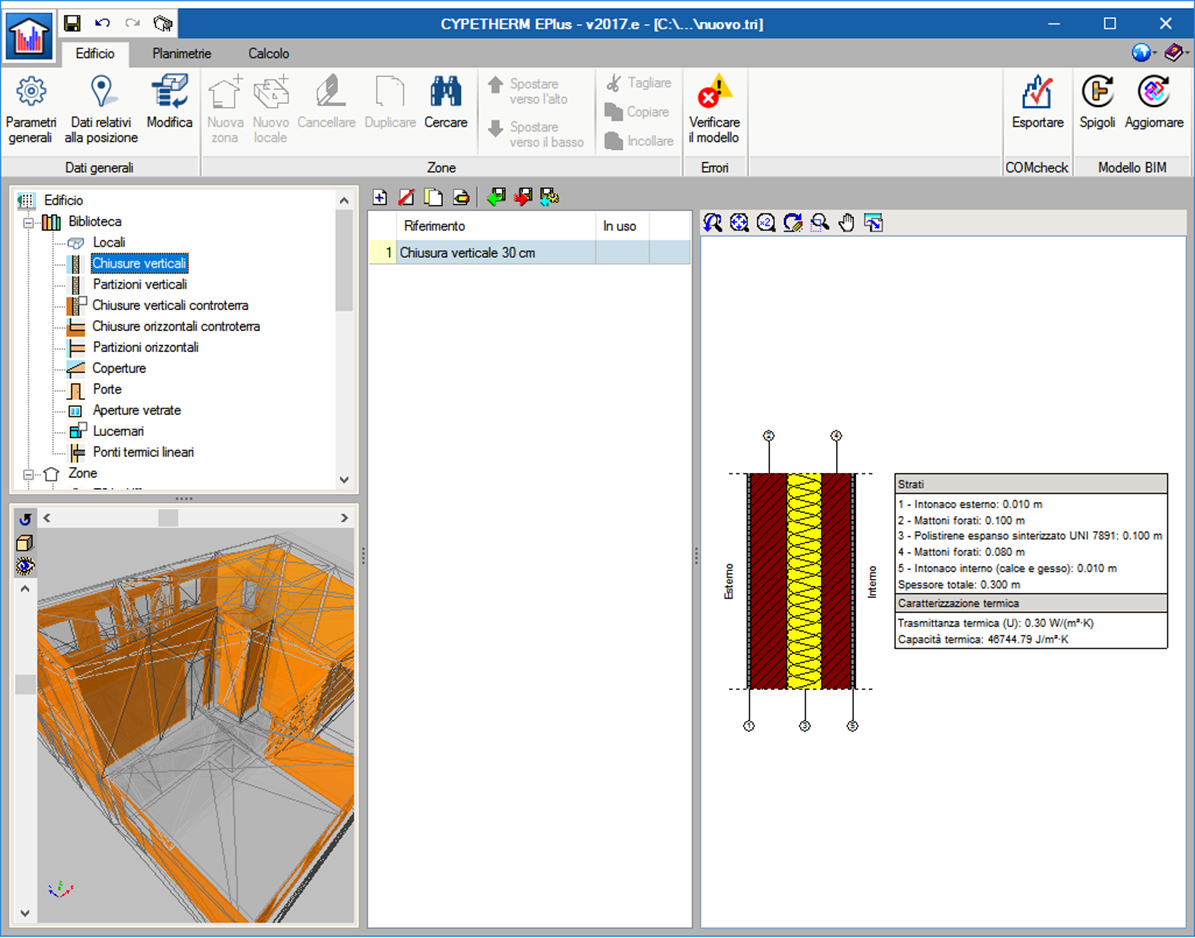Select Partizioni verticali in the tree

[x=140, y=284]
